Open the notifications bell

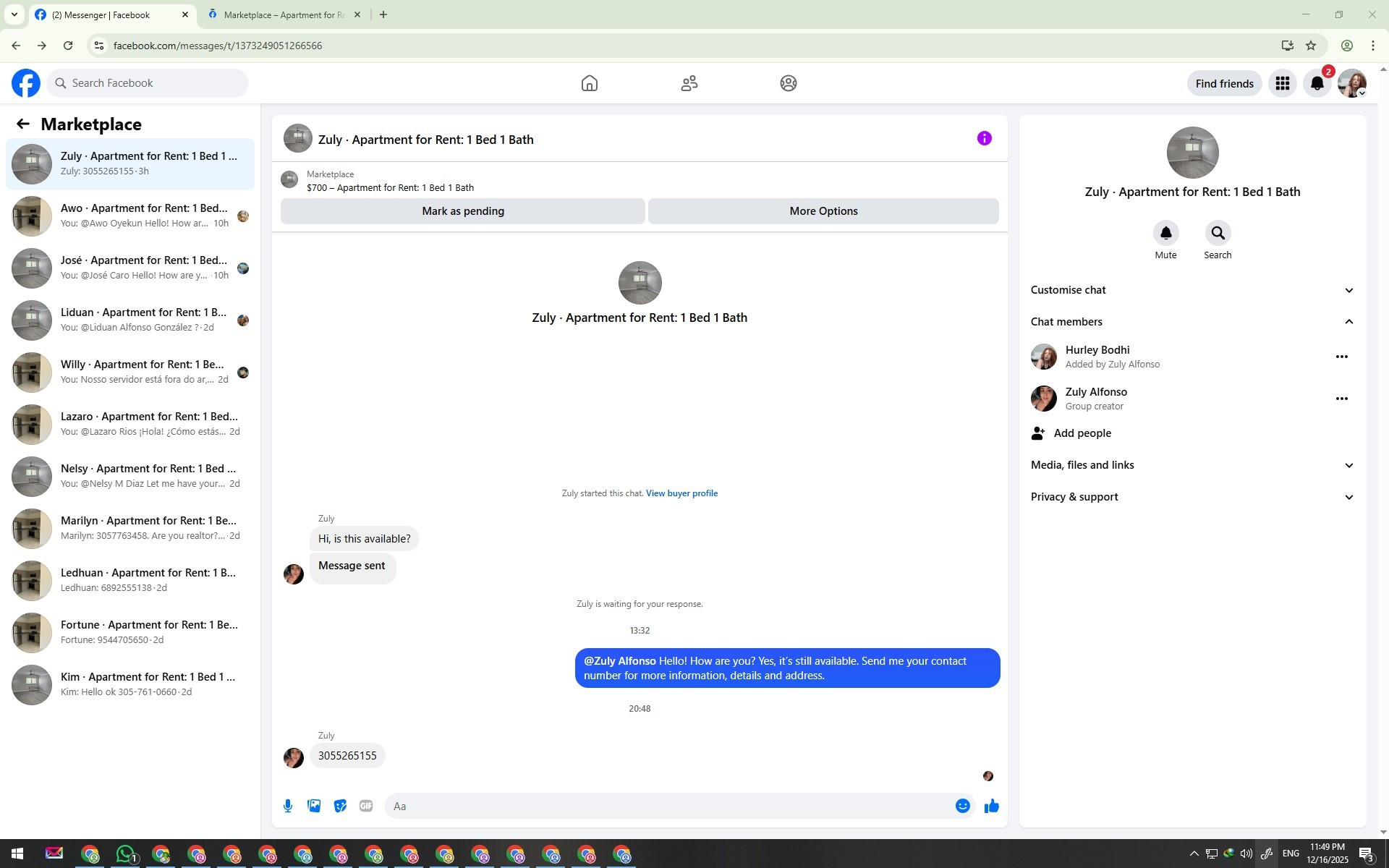pos(1317,83)
